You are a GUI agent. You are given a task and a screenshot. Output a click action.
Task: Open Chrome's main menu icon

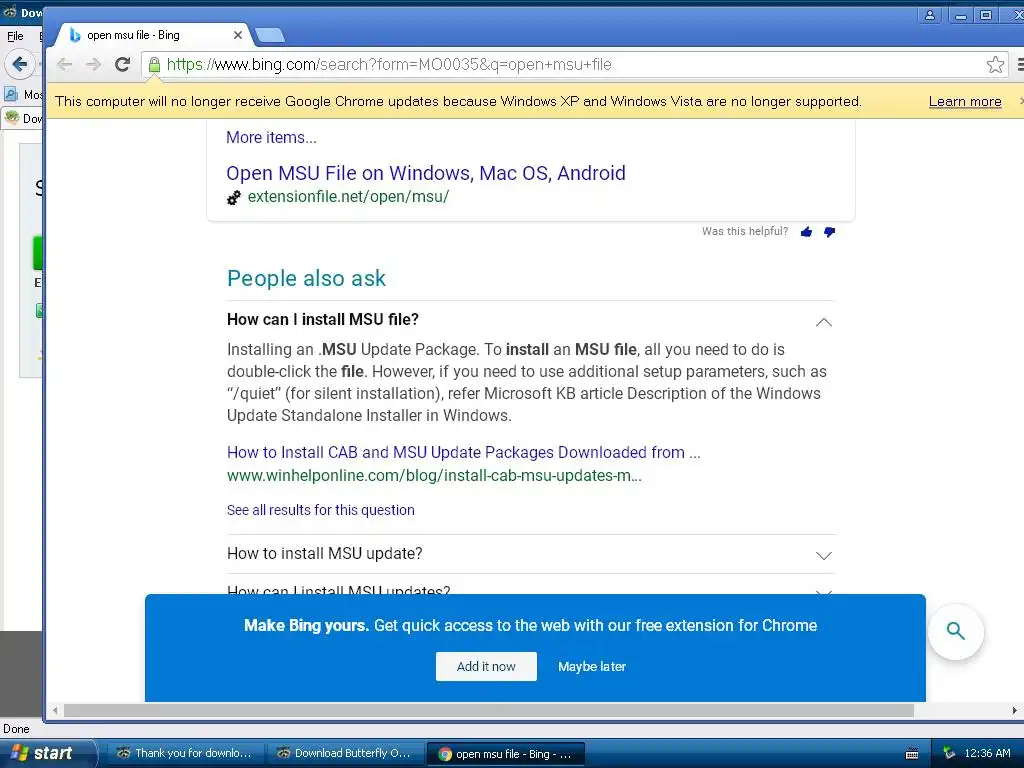1019,64
